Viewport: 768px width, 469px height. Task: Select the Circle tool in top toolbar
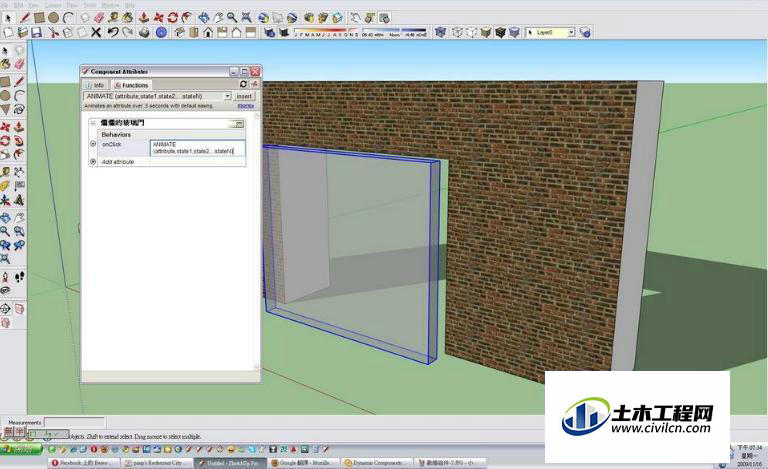click(53, 18)
